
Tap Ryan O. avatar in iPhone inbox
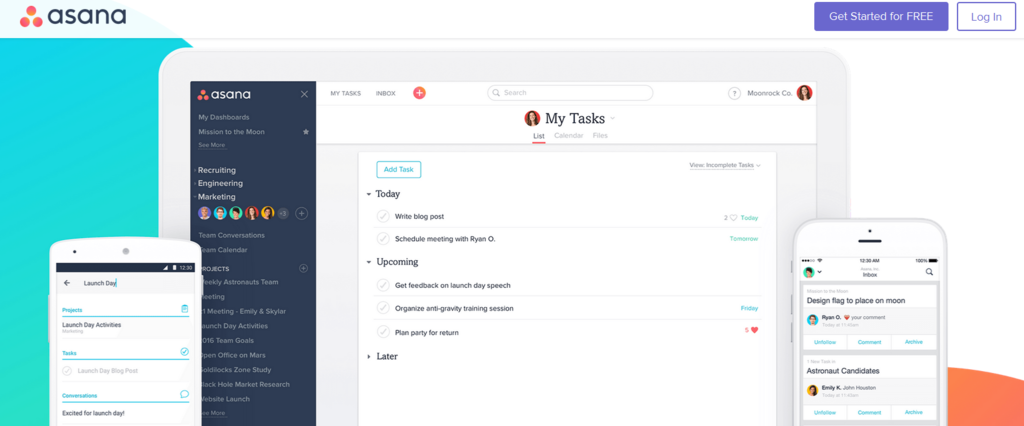coord(812,320)
